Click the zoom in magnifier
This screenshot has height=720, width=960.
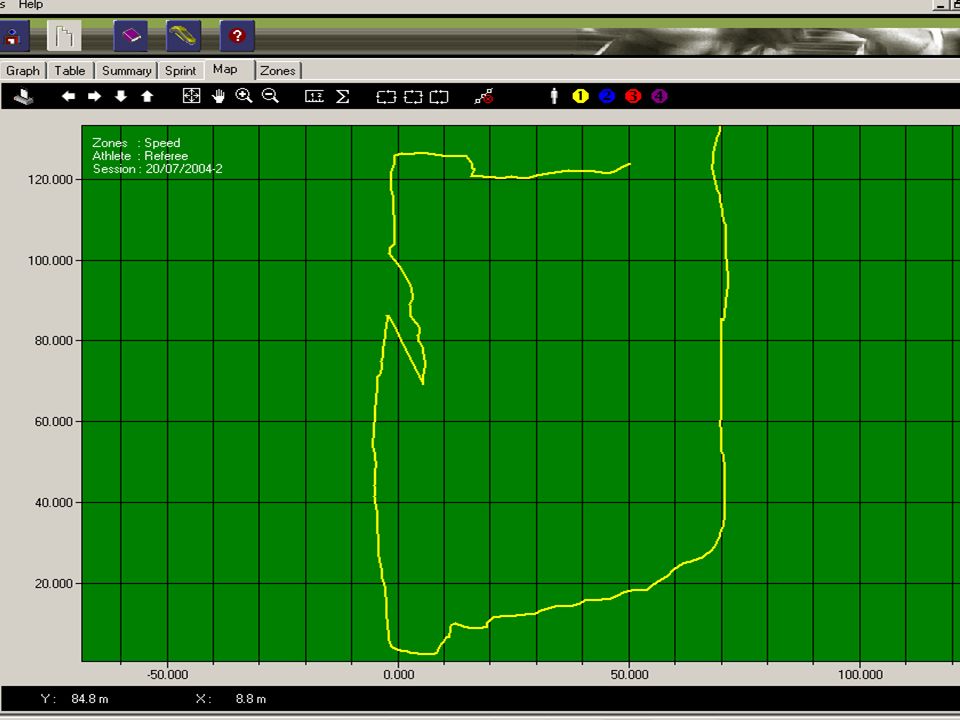244,96
